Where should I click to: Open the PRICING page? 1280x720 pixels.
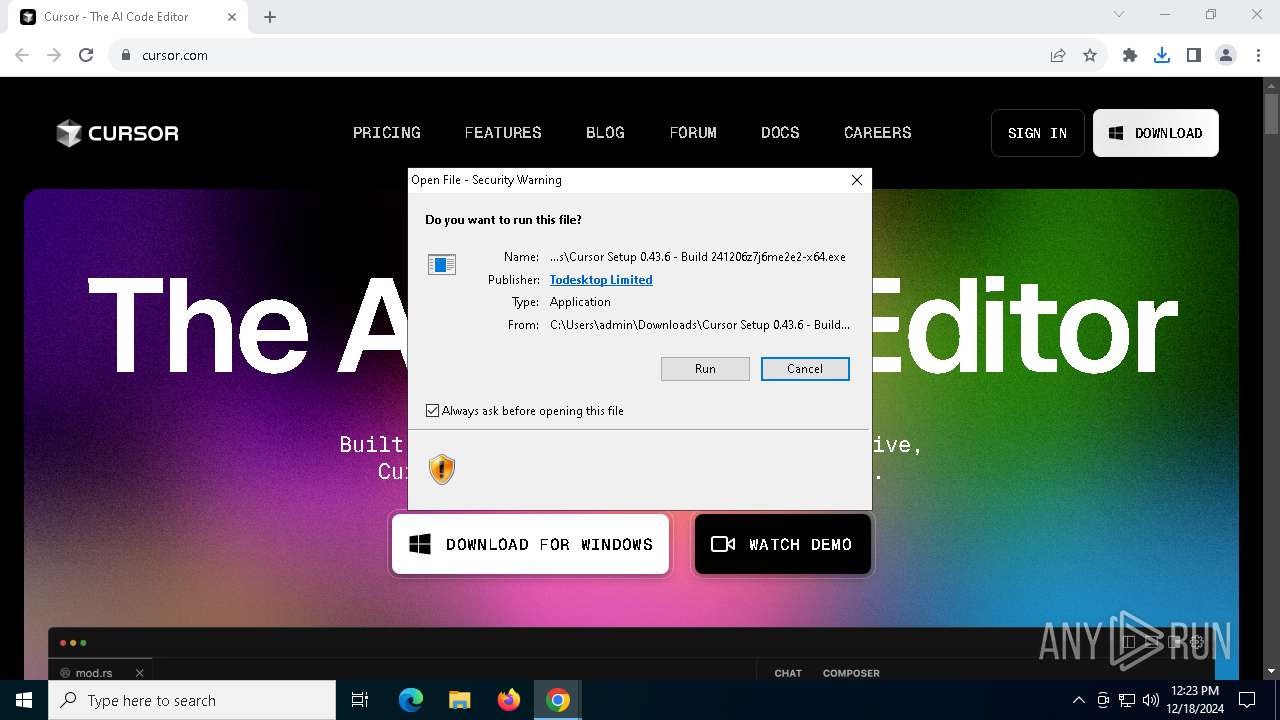point(387,133)
